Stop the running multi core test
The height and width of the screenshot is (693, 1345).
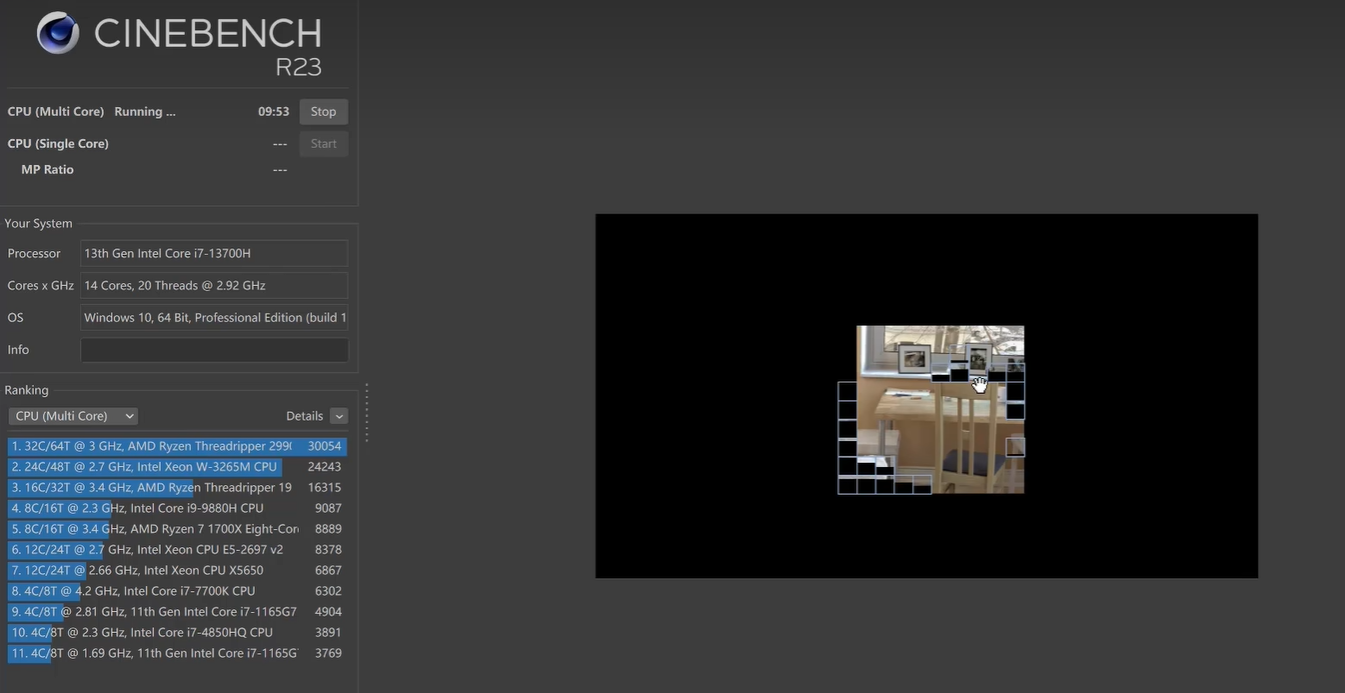pos(323,112)
